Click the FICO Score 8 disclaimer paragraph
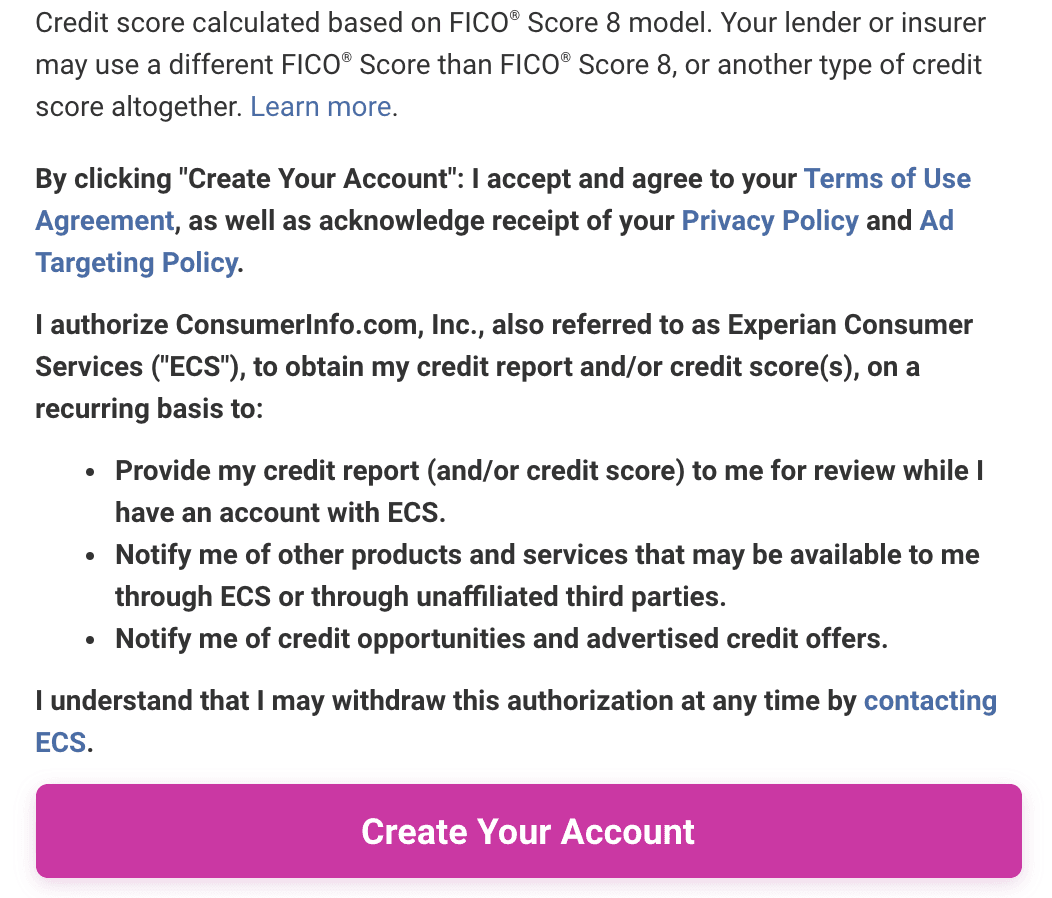Image resolution: width=1052 pixels, height=898 pixels. [511, 65]
